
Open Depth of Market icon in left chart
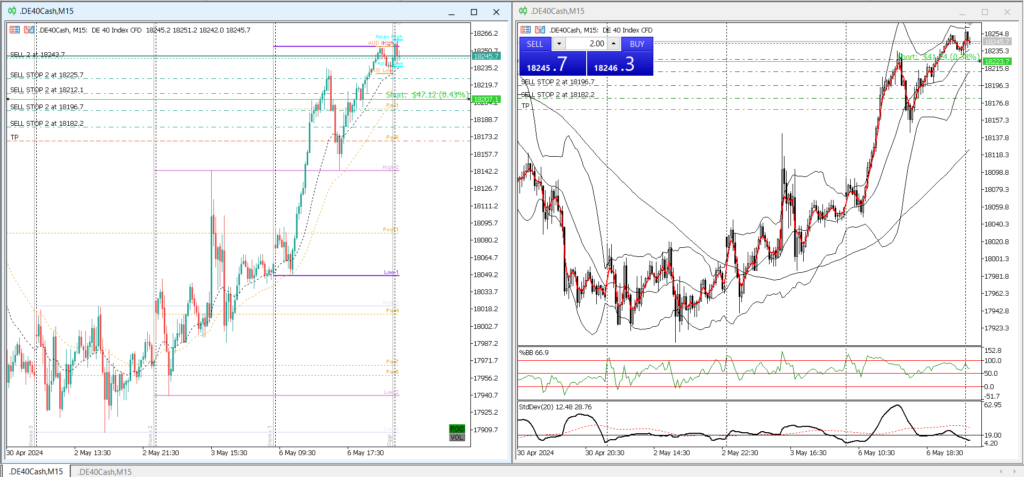[x=28, y=30]
